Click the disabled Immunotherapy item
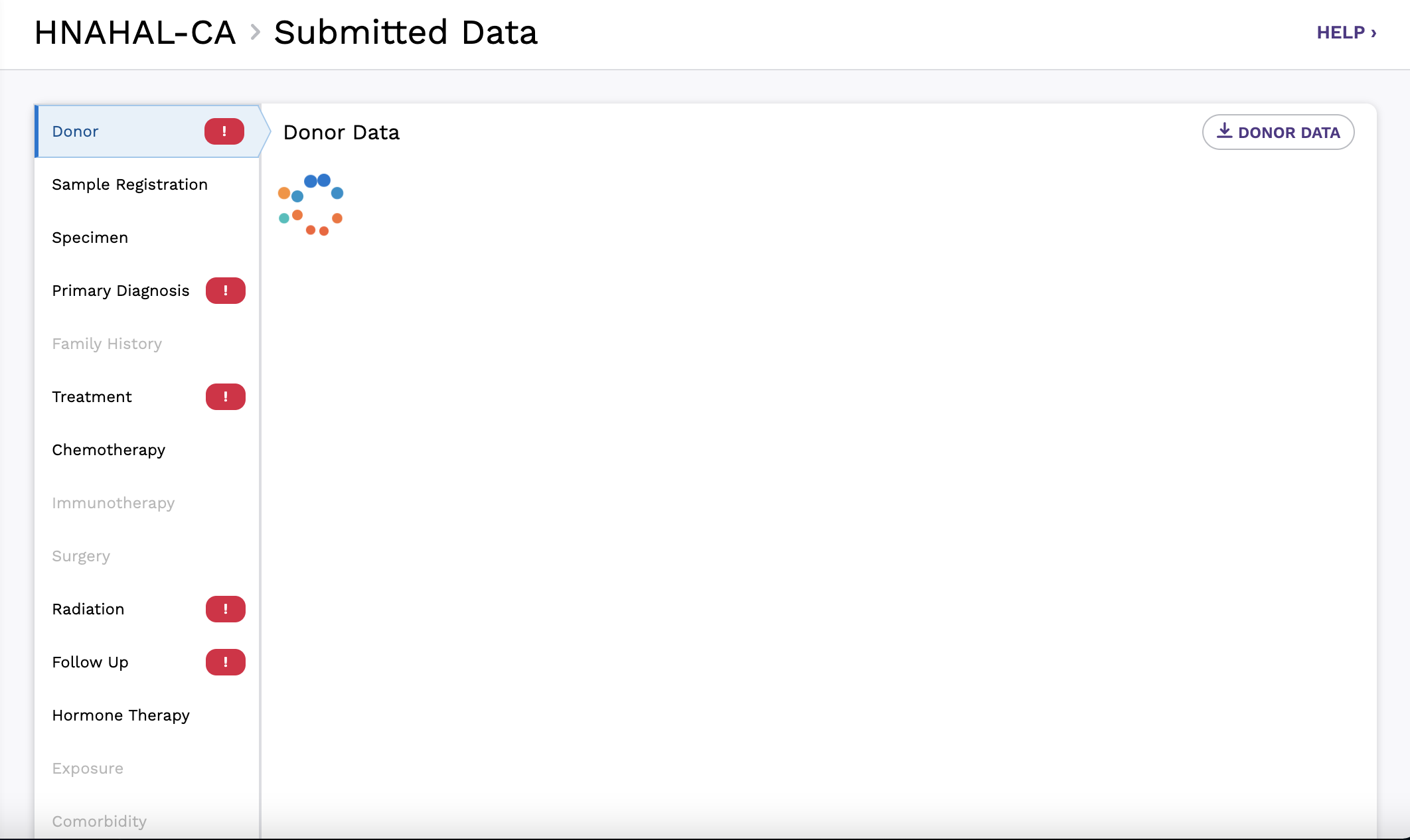This screenshot has height=840, width=1410. tap(114, 502)
